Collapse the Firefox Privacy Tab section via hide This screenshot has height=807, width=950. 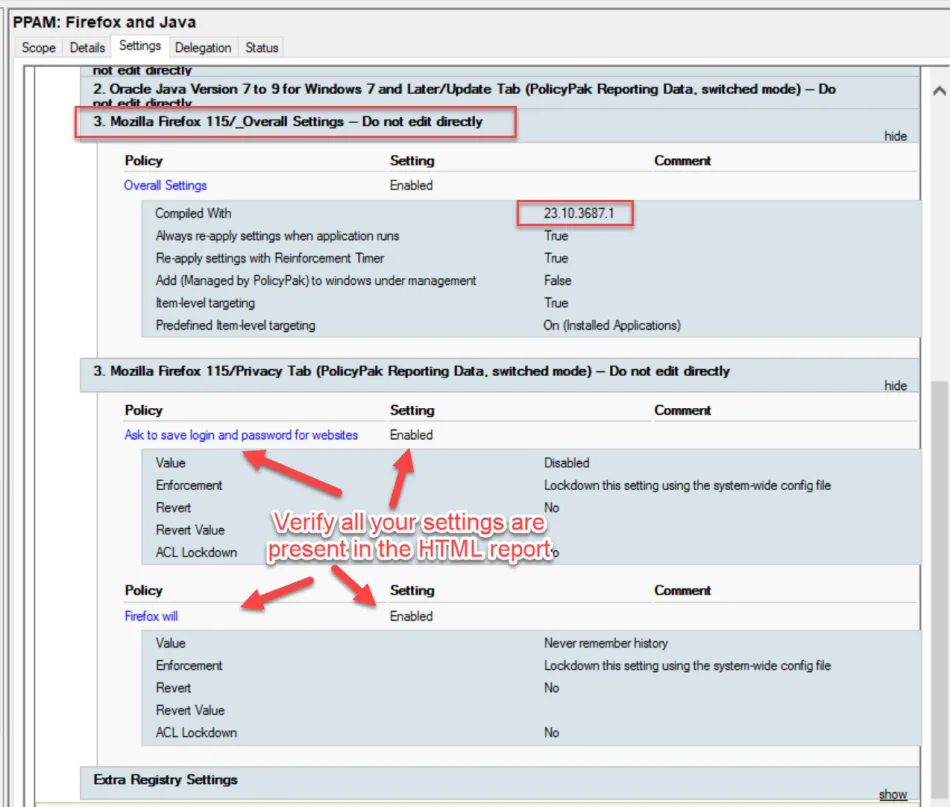[x=895, y=386]
